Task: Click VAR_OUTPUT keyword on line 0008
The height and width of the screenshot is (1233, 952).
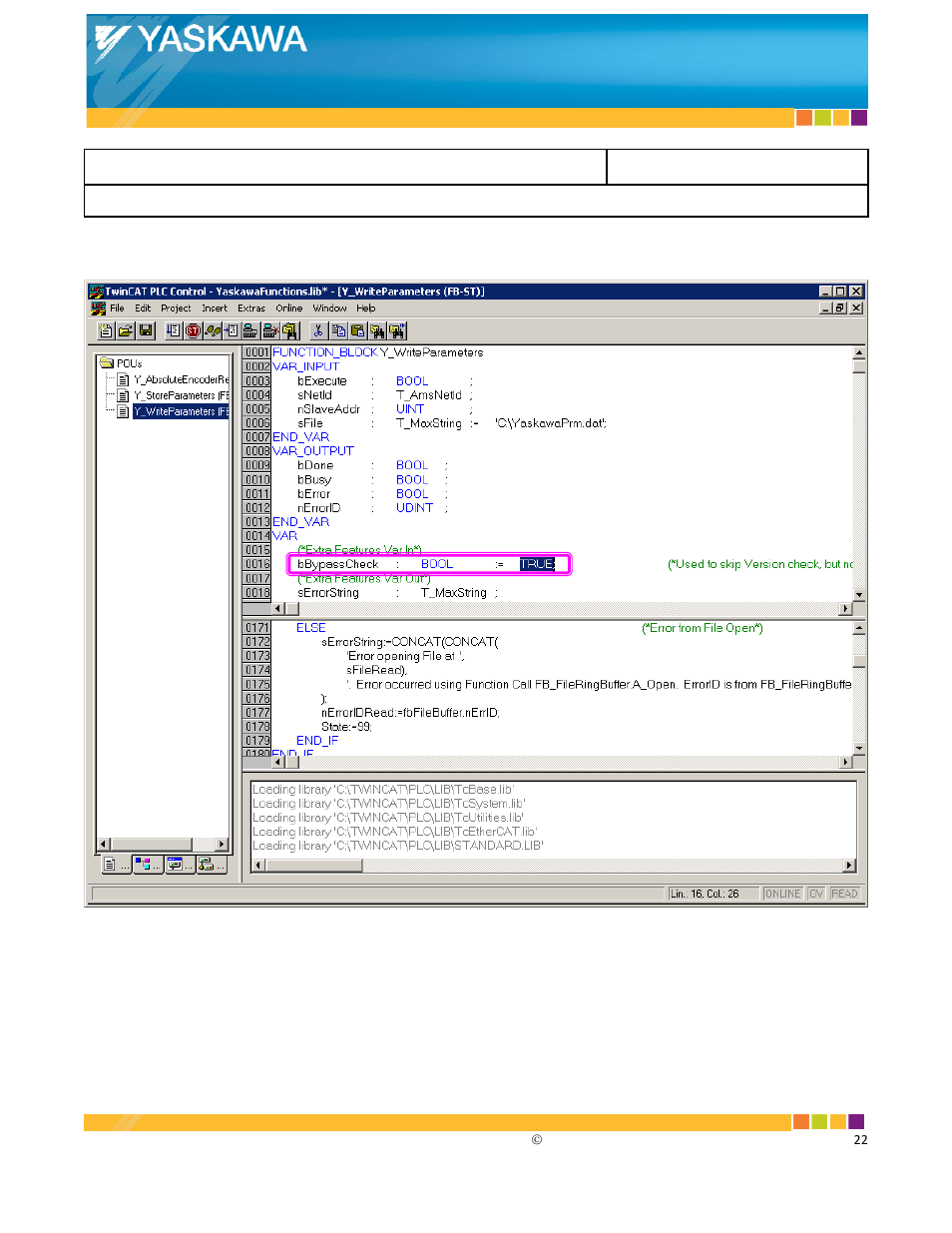Action: click(312, 451)
